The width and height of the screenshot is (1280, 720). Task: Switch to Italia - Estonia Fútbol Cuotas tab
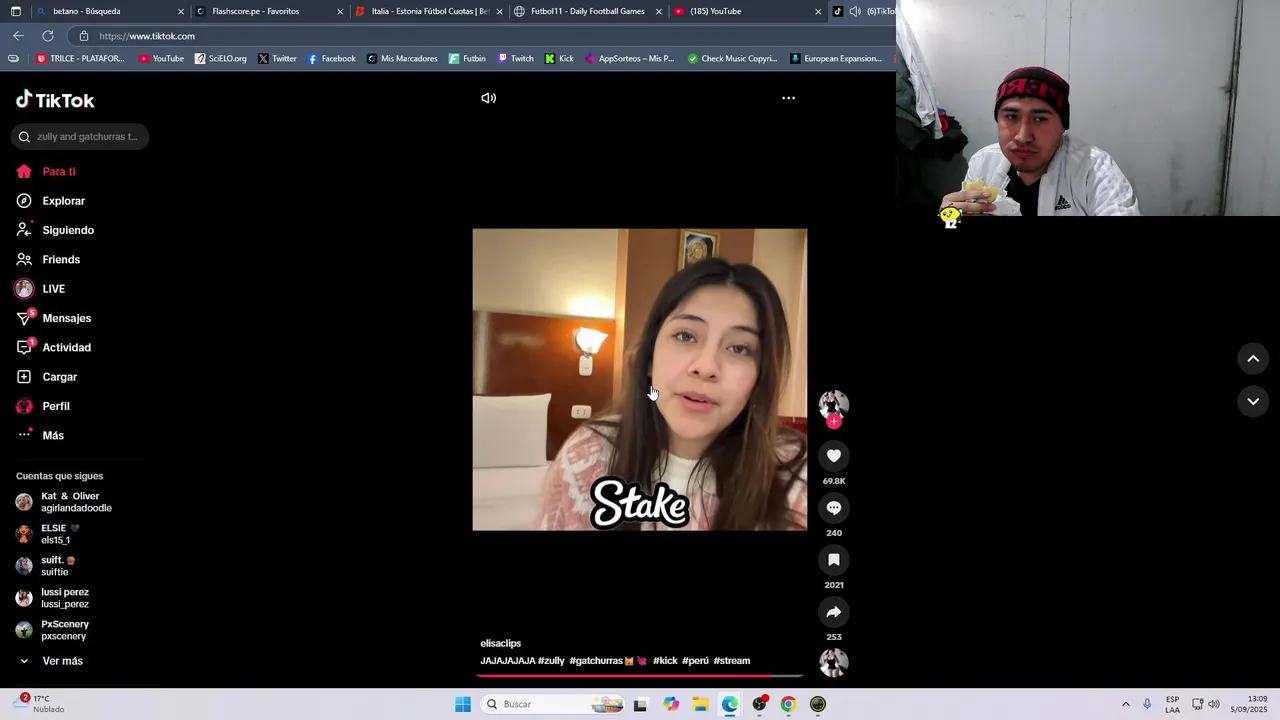428,11
